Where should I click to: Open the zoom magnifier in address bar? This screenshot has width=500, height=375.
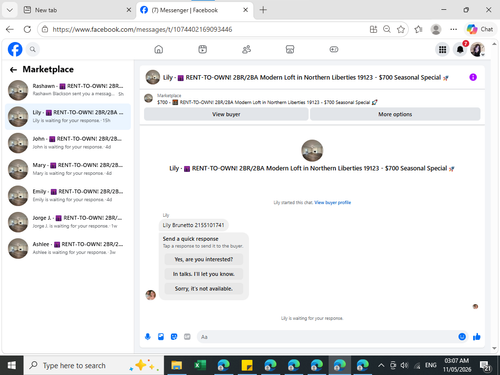click(x=387, y=29)
